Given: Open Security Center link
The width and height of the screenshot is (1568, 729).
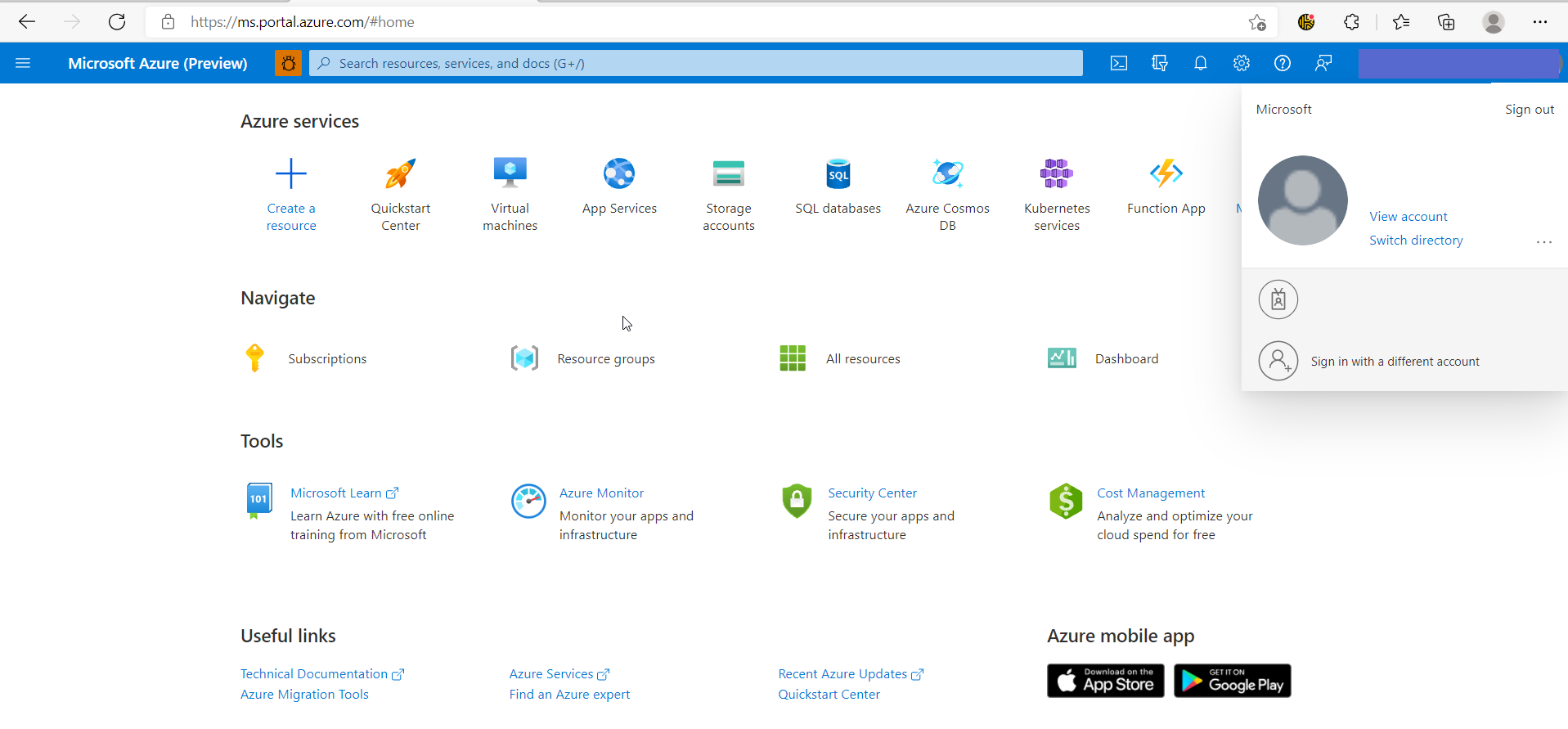Looking at the screenshot, I should (x=872, y=493).
